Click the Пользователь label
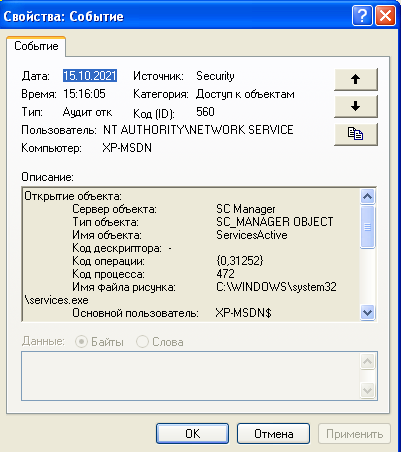This screenshot has width=401, height=452. [x=59, y=130]
